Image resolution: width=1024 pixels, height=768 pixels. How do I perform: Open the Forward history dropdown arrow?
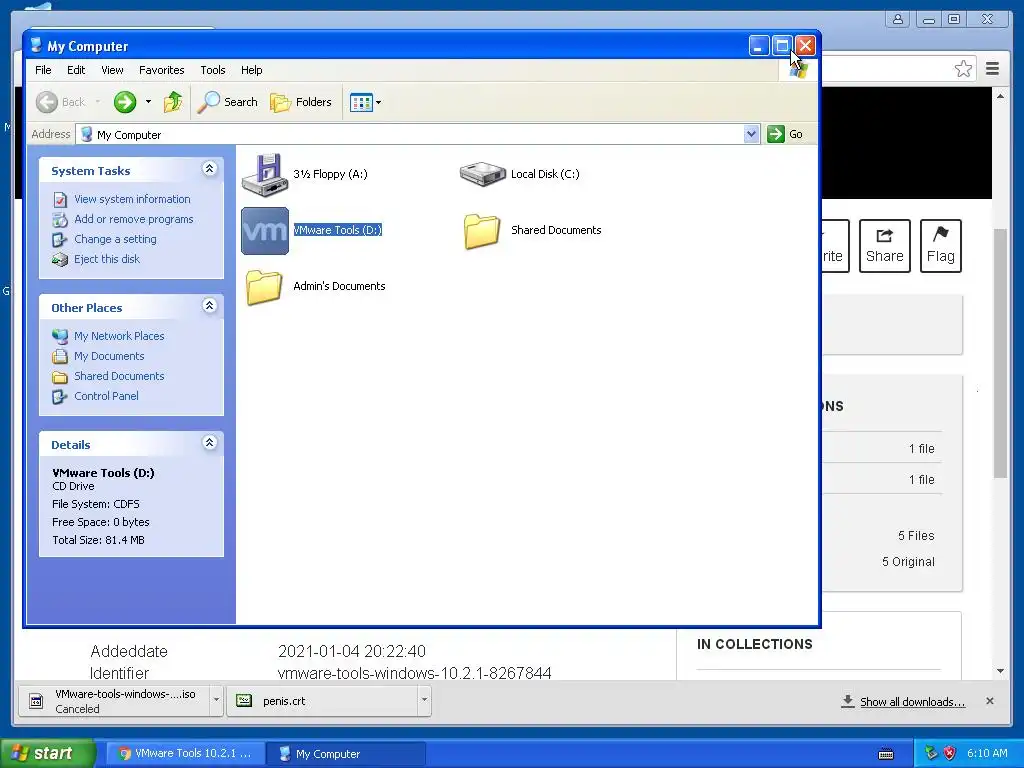[x=148, y=102]
